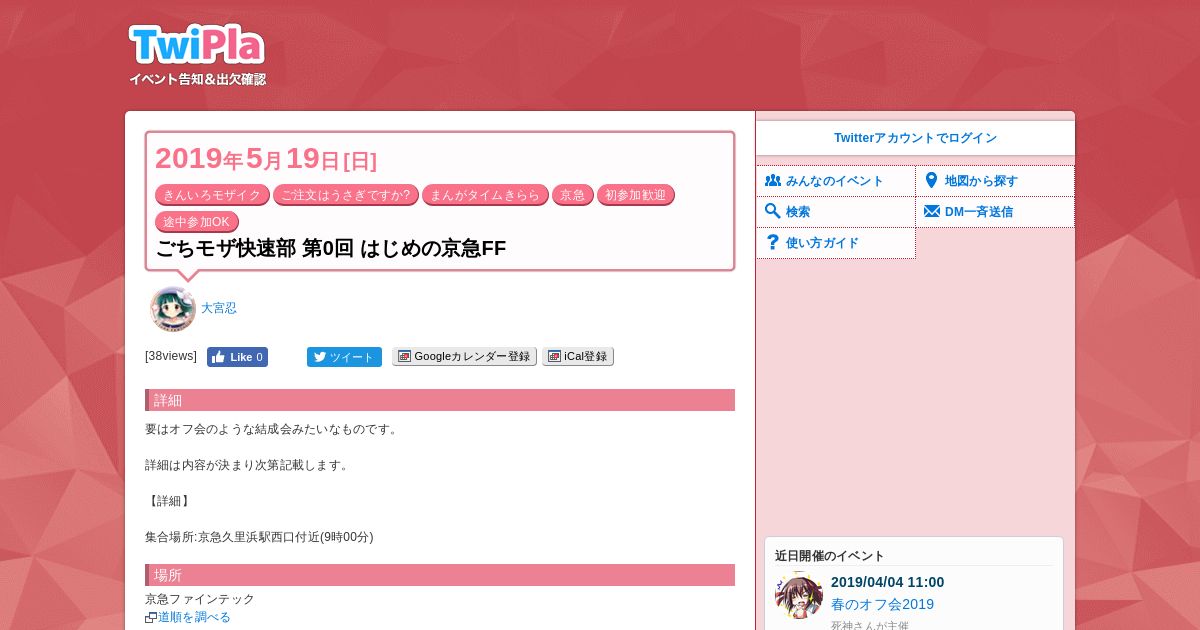Select the 詳細 section header
Viewport: 1200px width, 630px height.
click(x=440, y=400)
